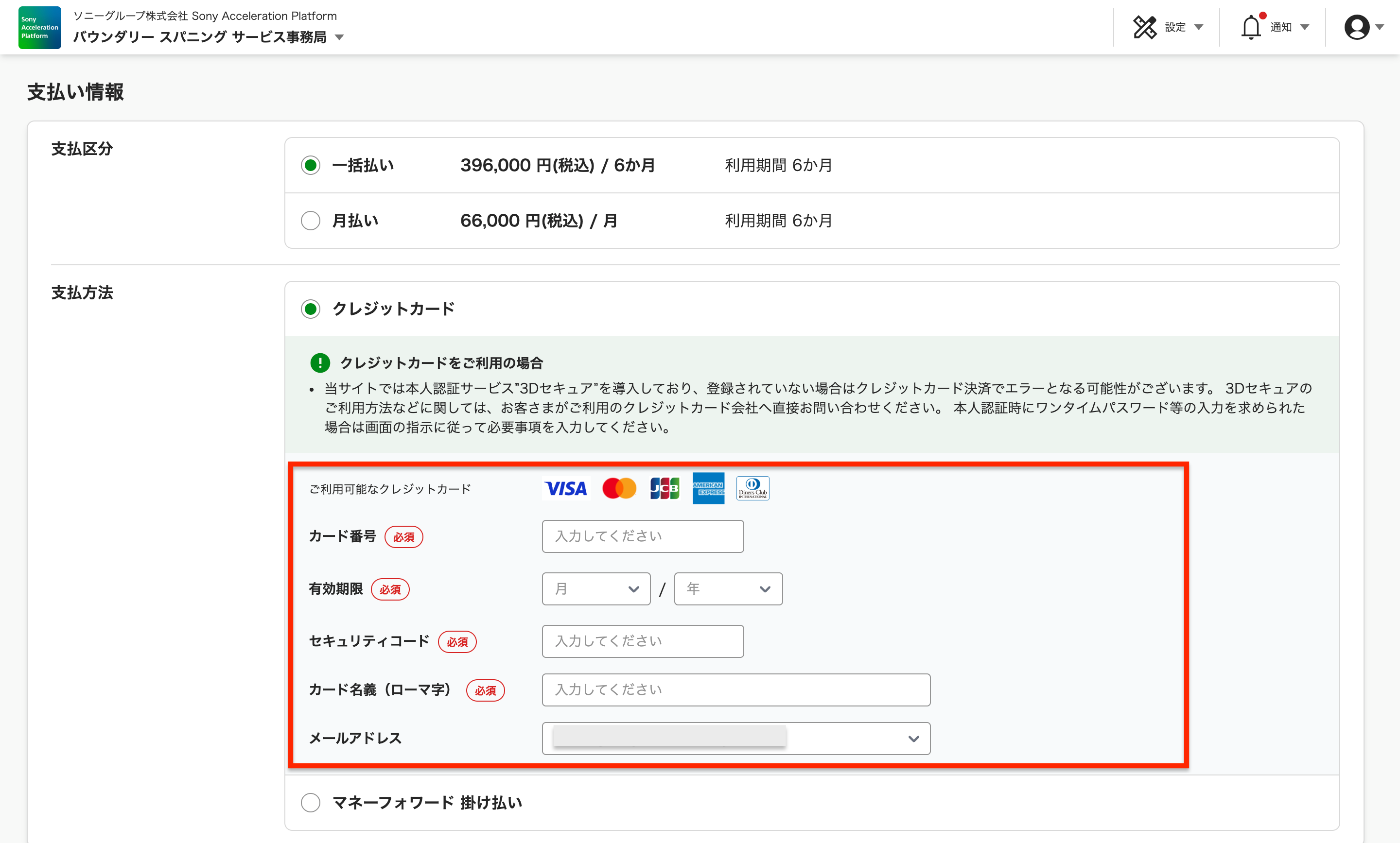Open the expiration month dropdown
Image resolution: width=1400 pixels, height=843 pixels.
click(x=596, y=588)
